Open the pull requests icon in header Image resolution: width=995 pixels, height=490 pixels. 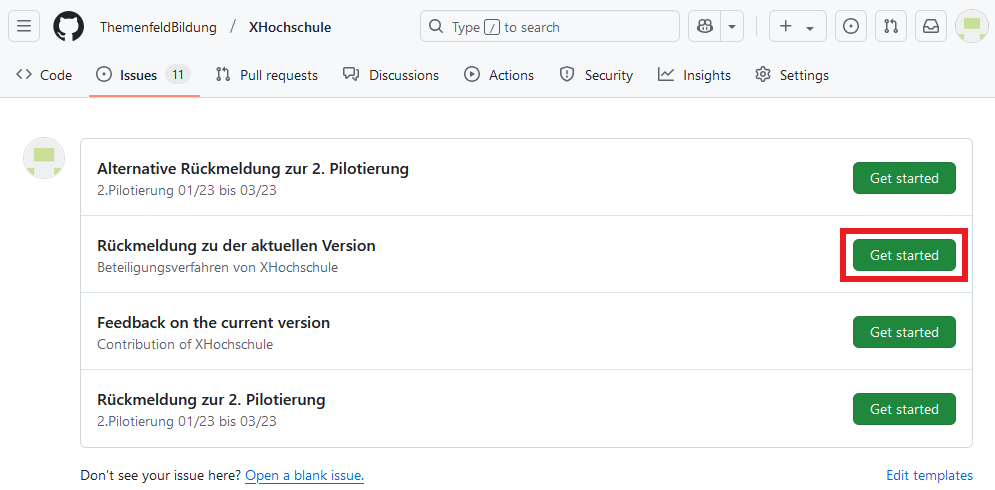(x=891, y=27)
